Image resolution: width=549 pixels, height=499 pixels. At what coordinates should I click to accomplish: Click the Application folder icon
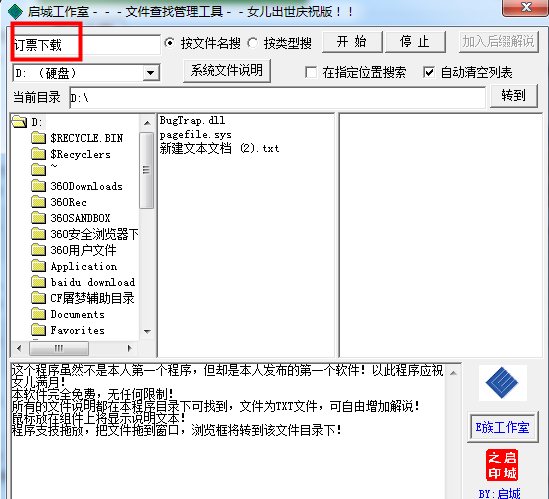click(38, 266)
